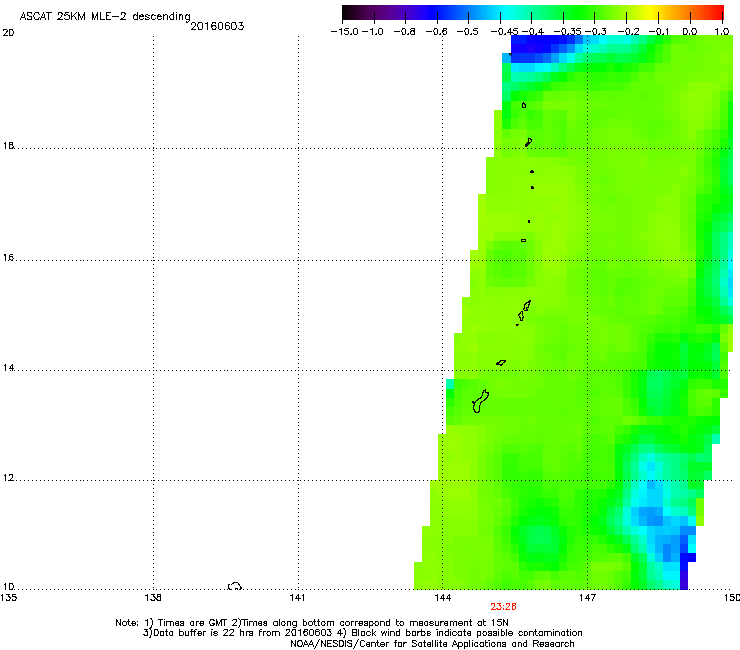Click the longitude axis label 147
Screen dimensions: 740x650
[x=587, y=598]
